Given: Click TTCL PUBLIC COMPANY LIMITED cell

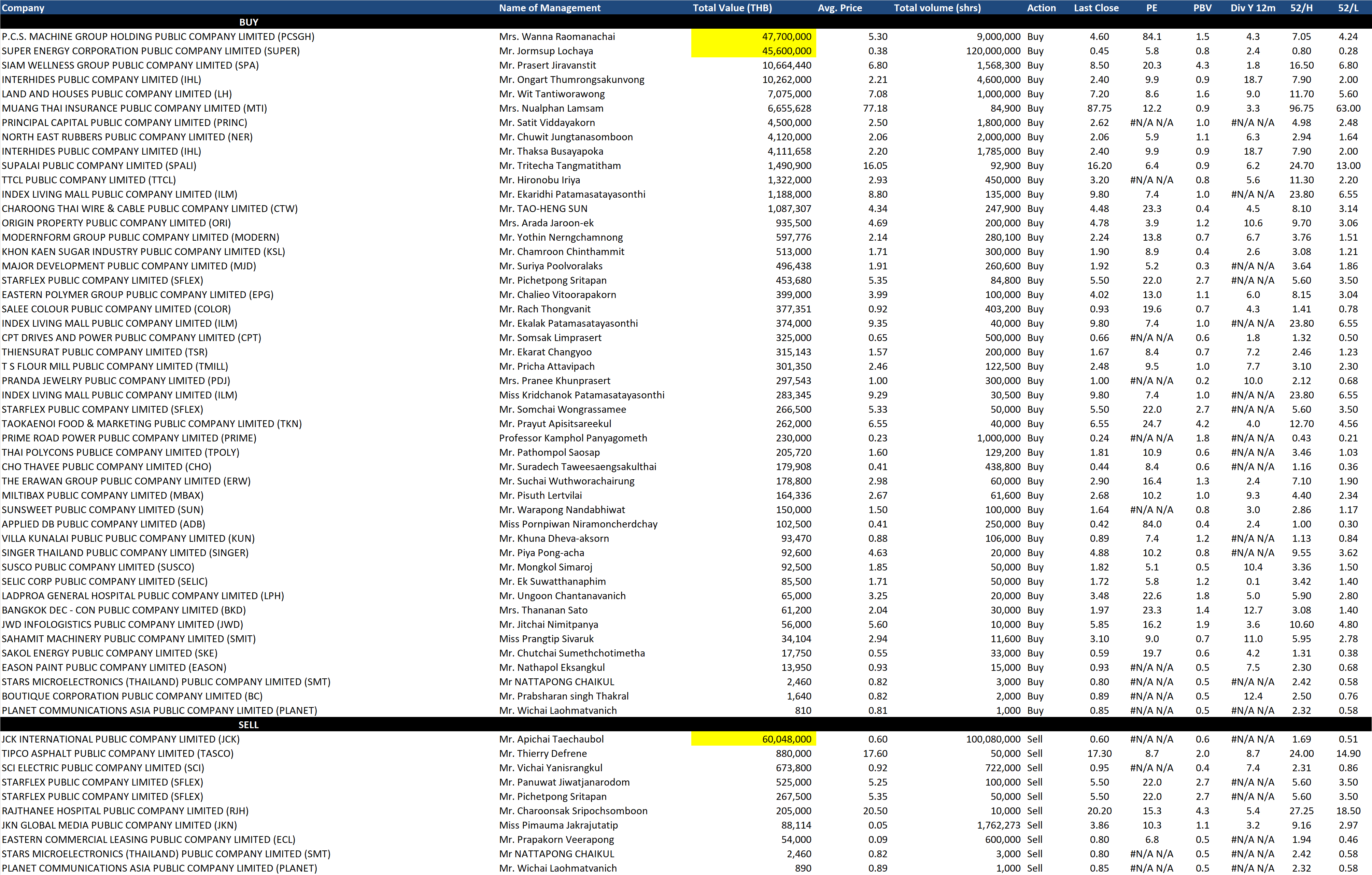Looking at the screenshot, I should (x=88, y=180).
